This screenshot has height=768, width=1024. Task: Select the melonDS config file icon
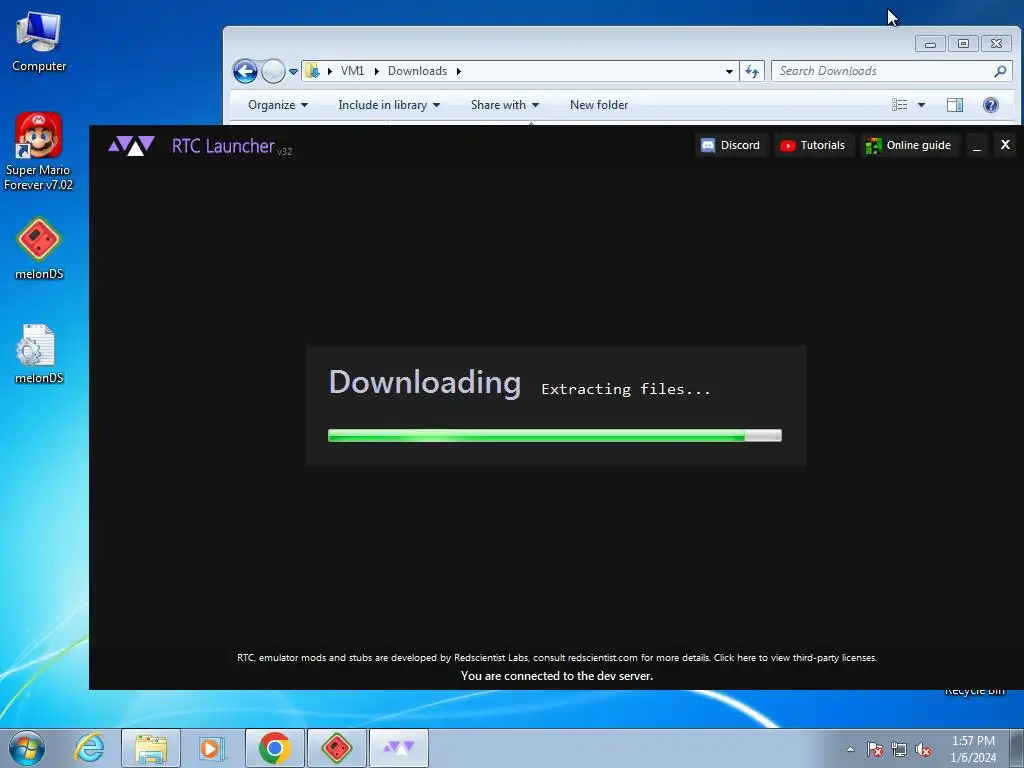pos(39,354)
